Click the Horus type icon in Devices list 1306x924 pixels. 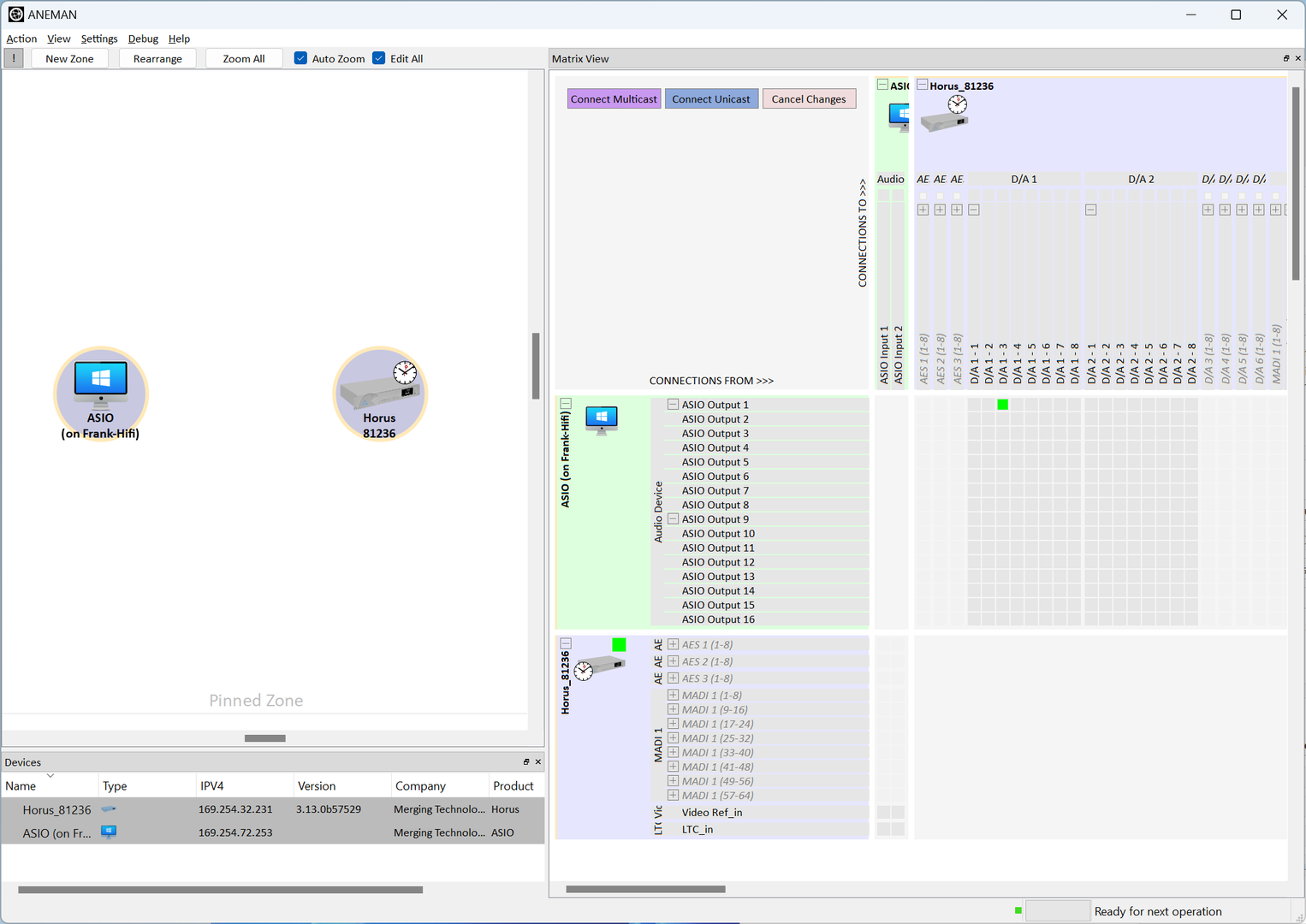coord(109,808)
